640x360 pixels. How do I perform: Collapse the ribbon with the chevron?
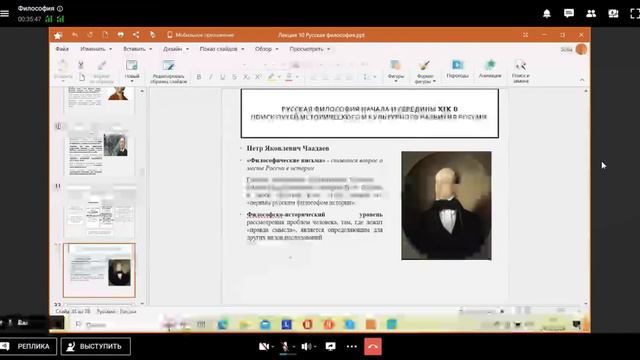582,80
